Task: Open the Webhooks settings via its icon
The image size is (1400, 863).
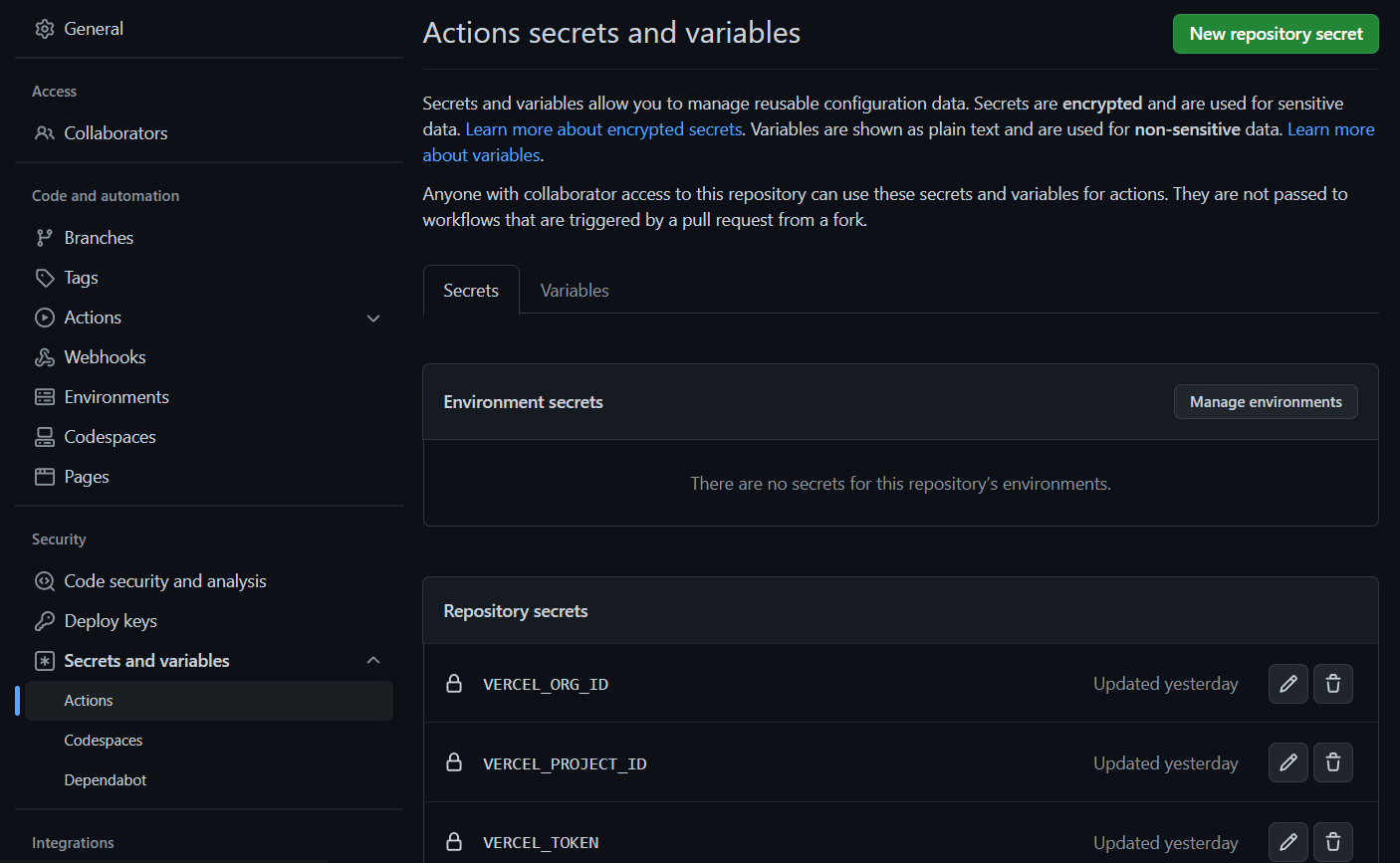Action: pyautogui.click(x=45, y=356)
